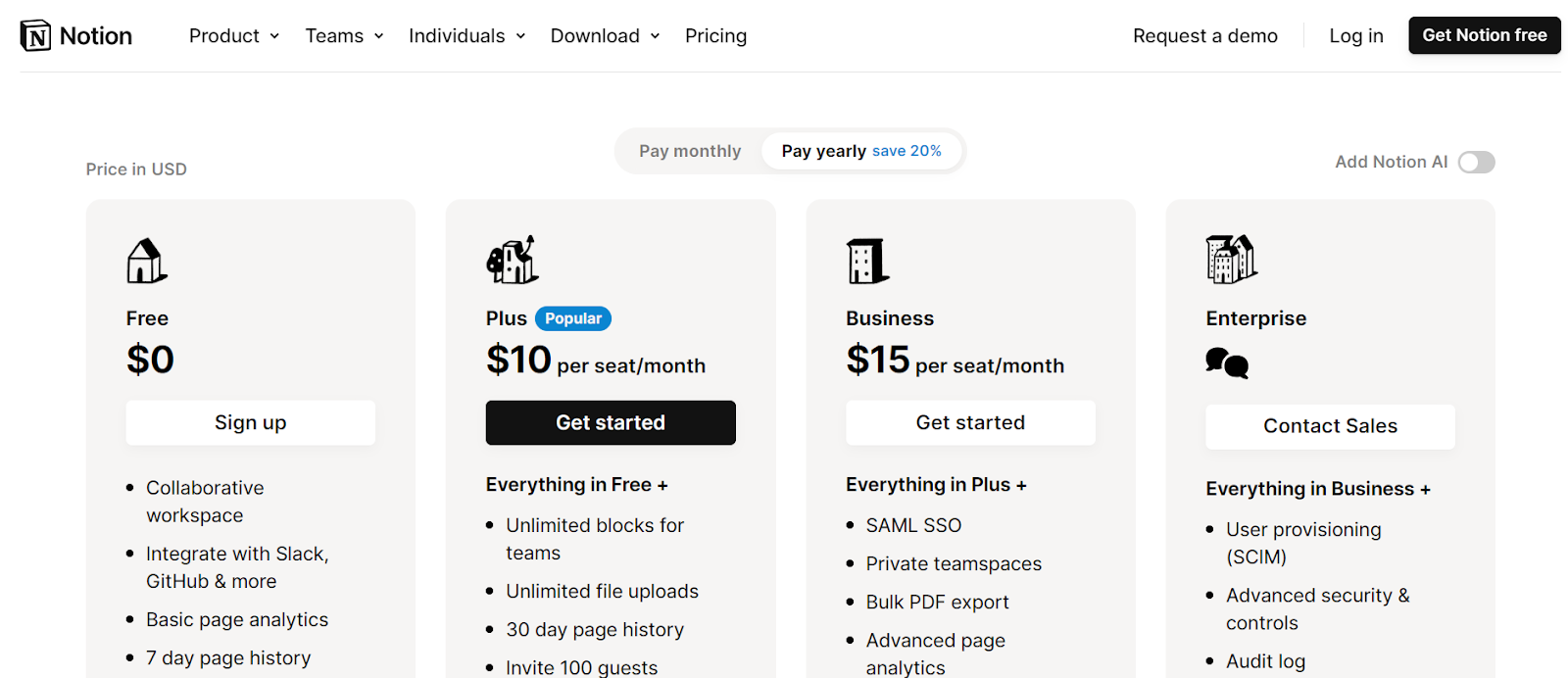Click the Enterprise plan buildings icon
The image size is (1568, 678).
coord(1231,260)
